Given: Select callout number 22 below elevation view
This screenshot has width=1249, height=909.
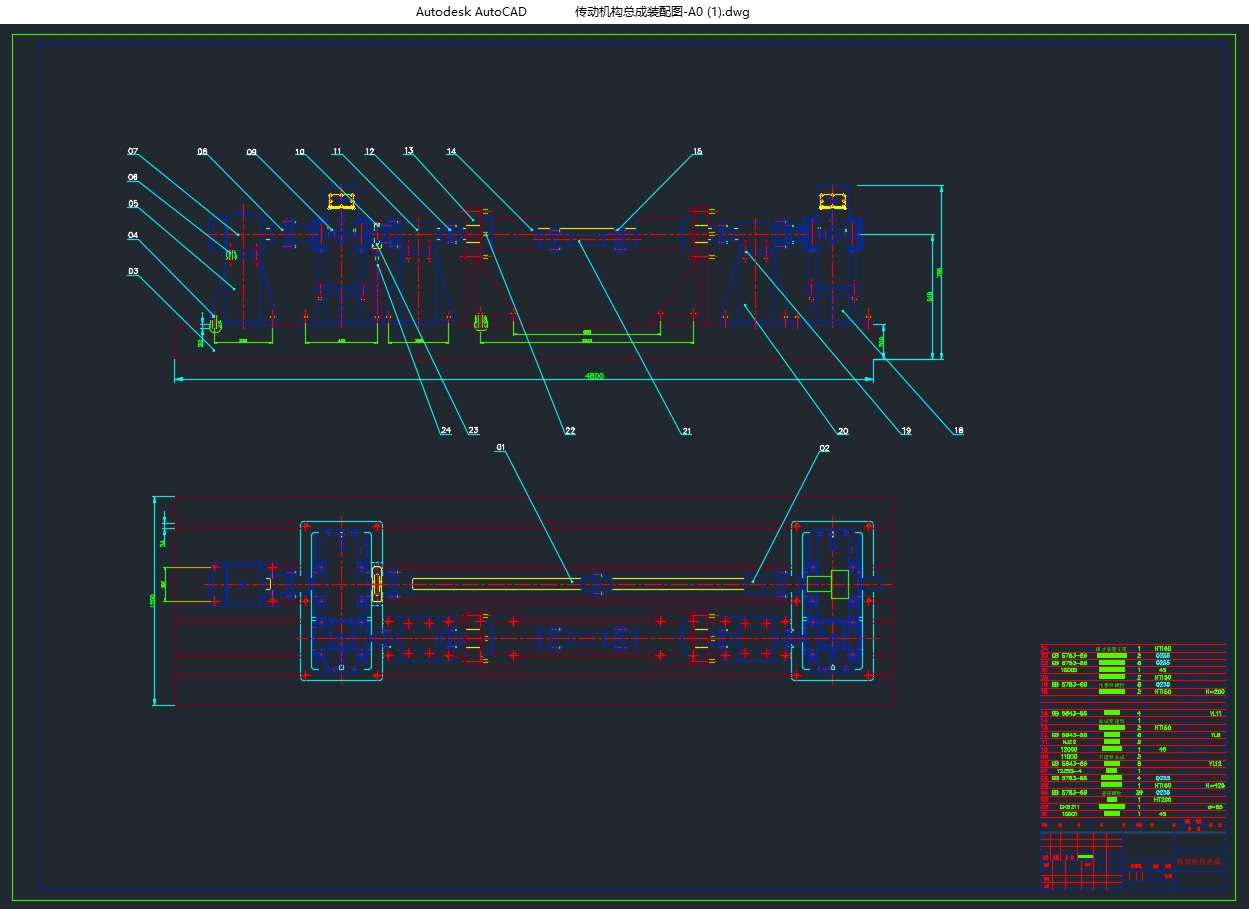Looking at the screenshot, I should point(570,431).
